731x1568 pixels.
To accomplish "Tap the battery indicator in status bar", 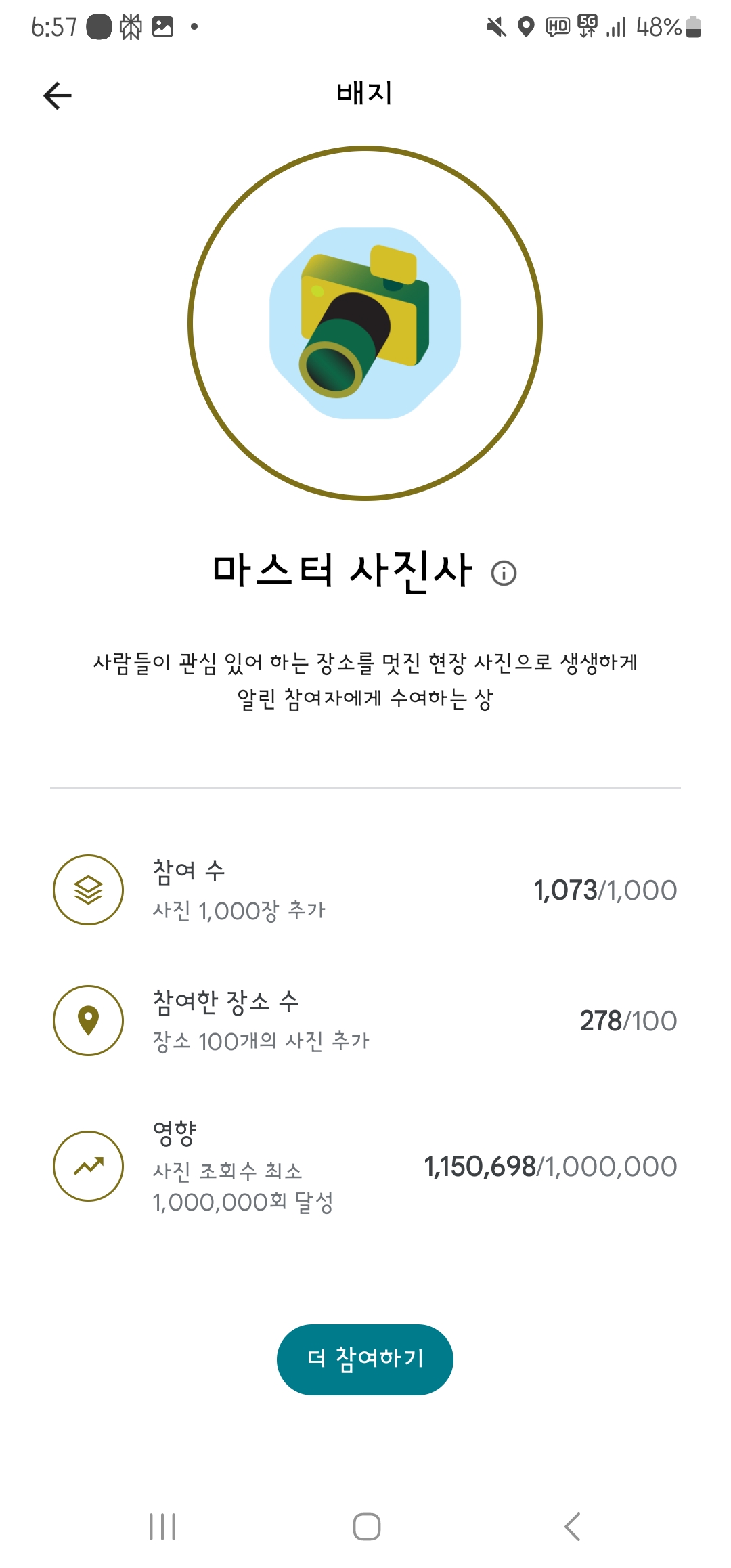I will pos(693,27).
